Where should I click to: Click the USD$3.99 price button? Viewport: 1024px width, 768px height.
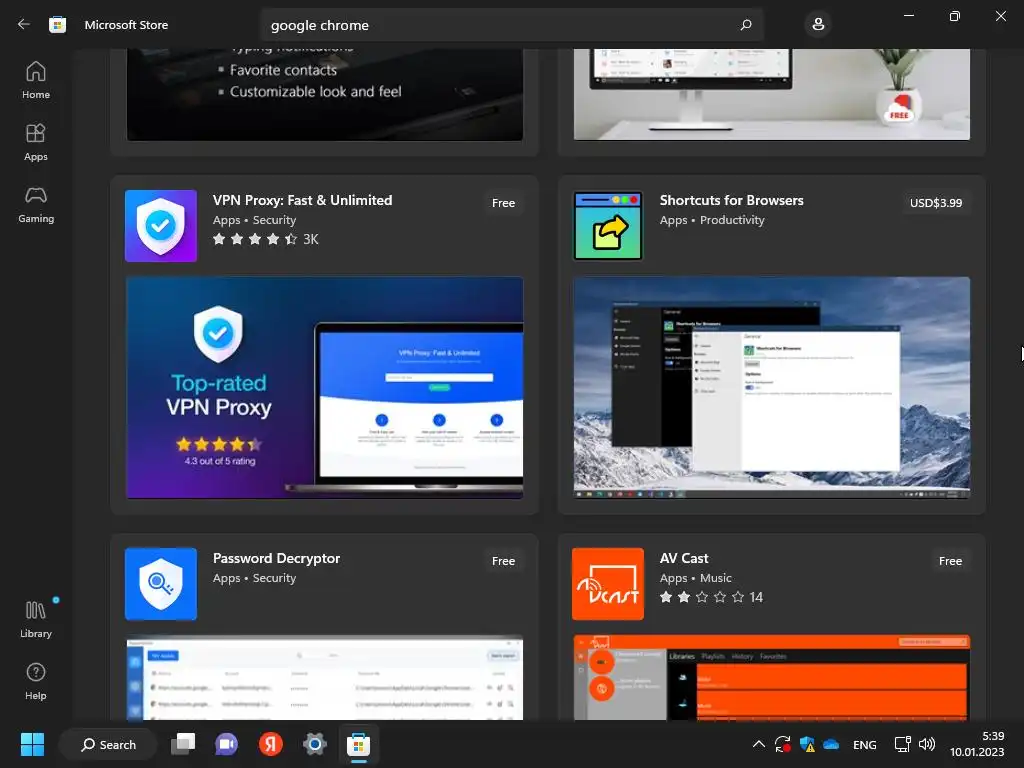point(936,203)
